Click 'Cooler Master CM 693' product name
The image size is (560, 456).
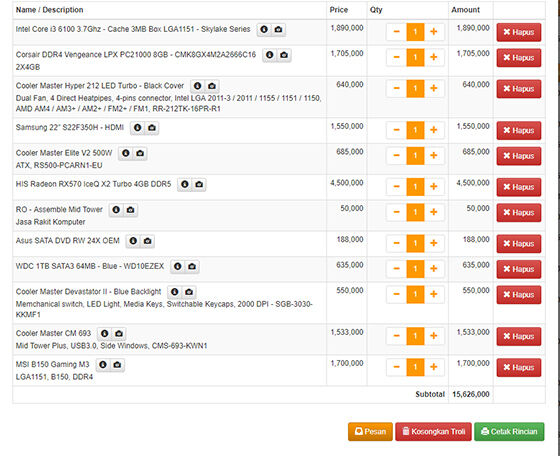[x=54, y=333]
